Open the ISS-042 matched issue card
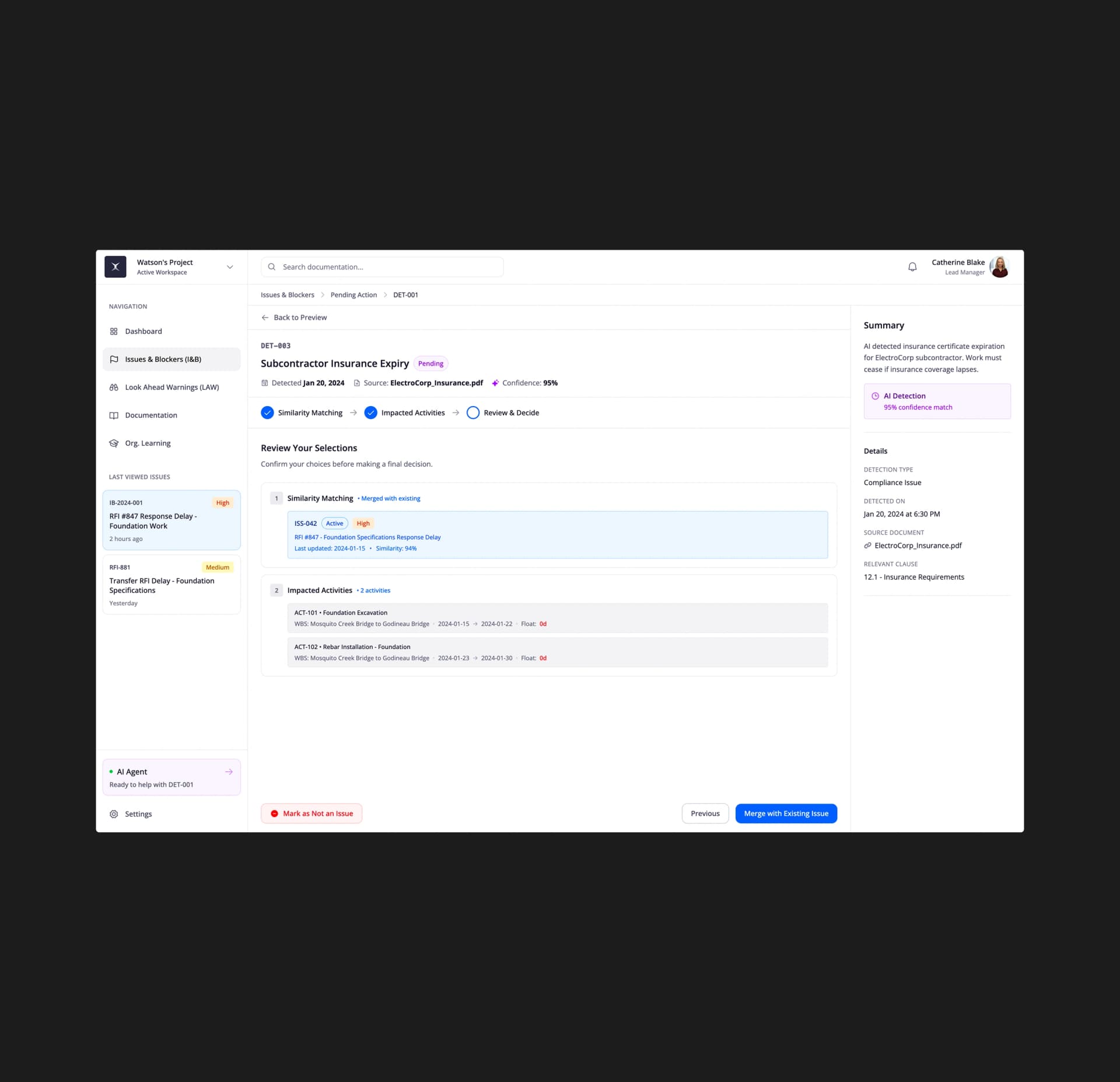This screenshot has height=1082, width=1120. (557, 535)
